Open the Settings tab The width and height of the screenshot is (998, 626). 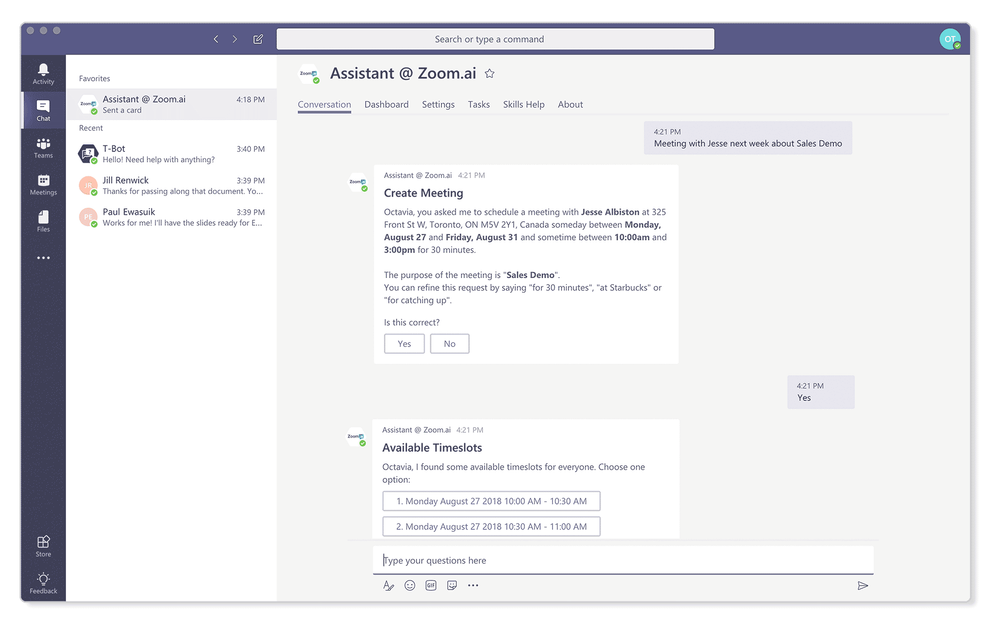[x=438, y=104]
